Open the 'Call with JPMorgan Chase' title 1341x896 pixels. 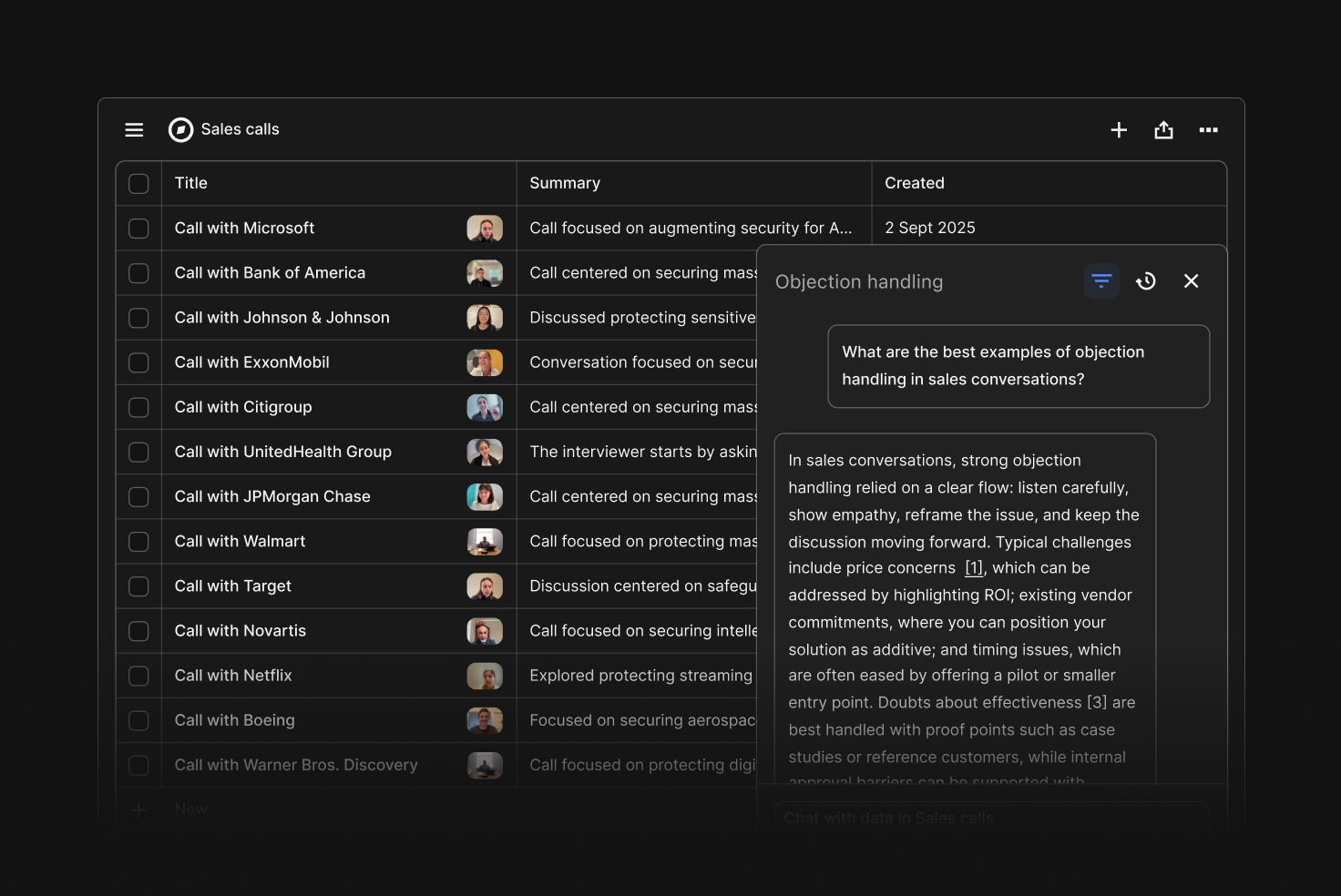tap(272, 497)
